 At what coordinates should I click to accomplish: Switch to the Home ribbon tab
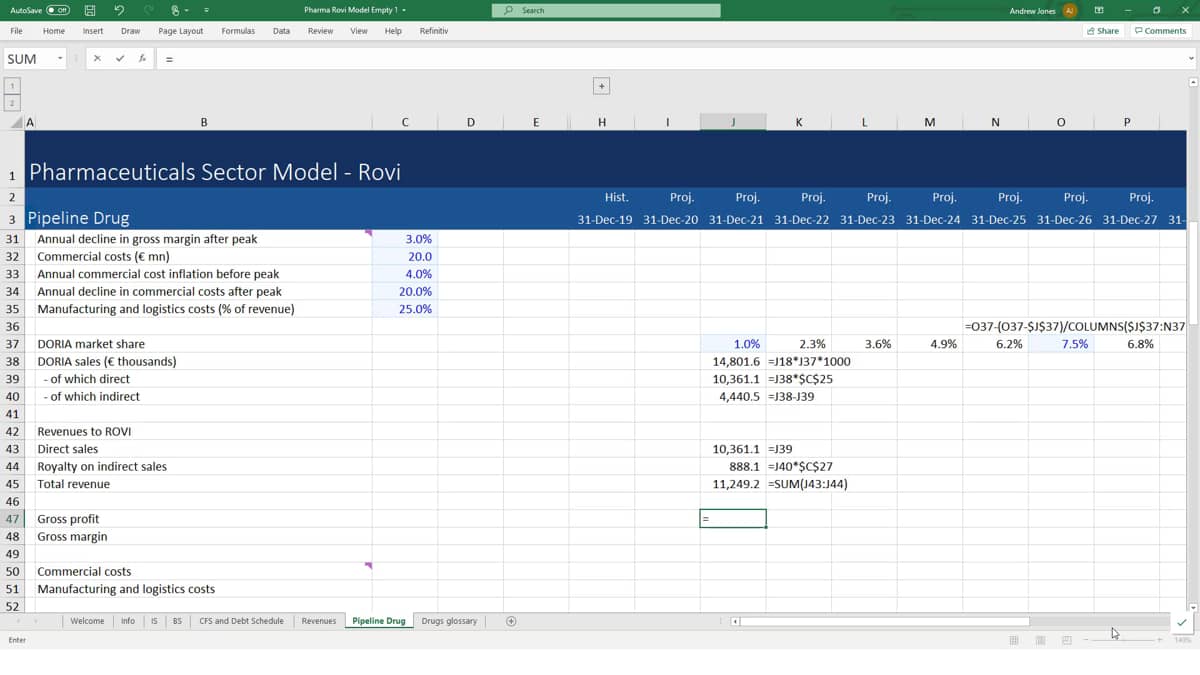(54, 31)
